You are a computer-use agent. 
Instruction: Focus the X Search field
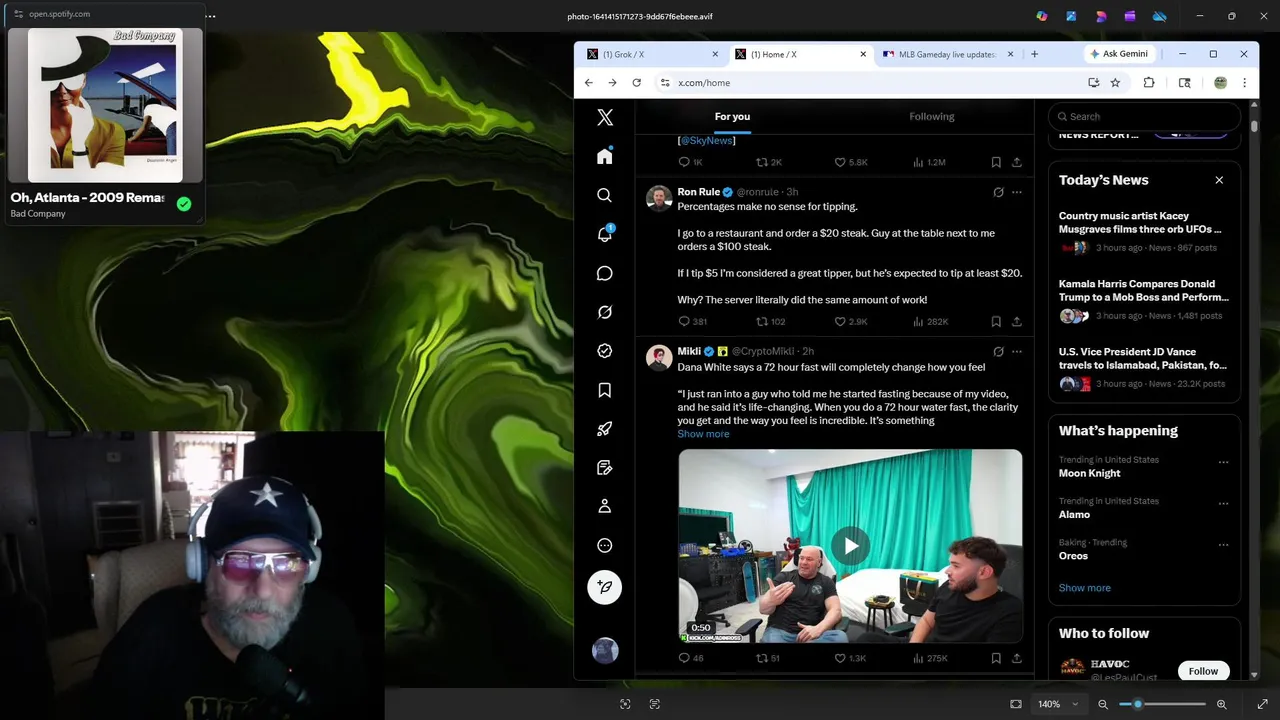[x=1145, y=117]
